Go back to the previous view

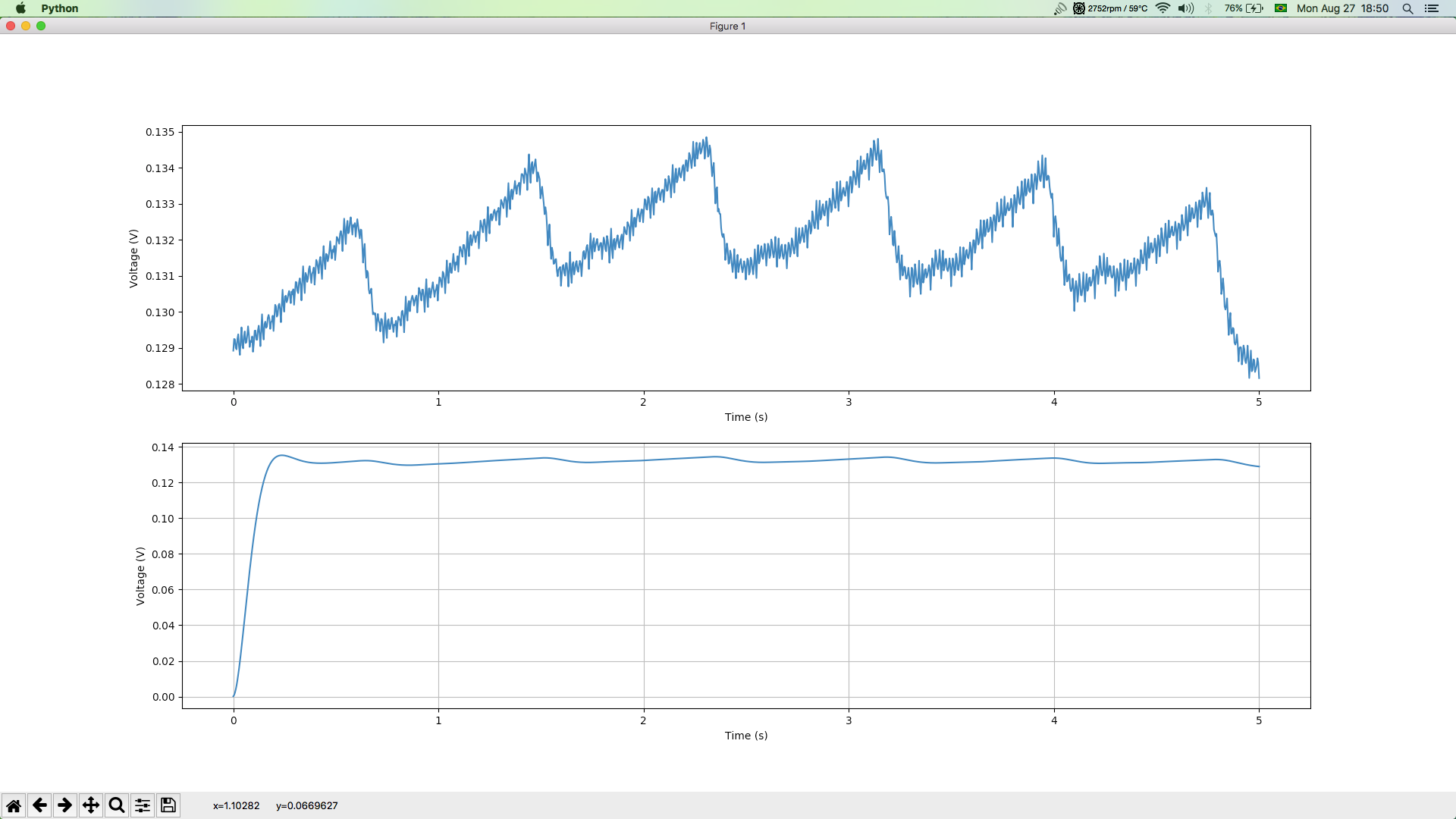[x=39, y=805]
